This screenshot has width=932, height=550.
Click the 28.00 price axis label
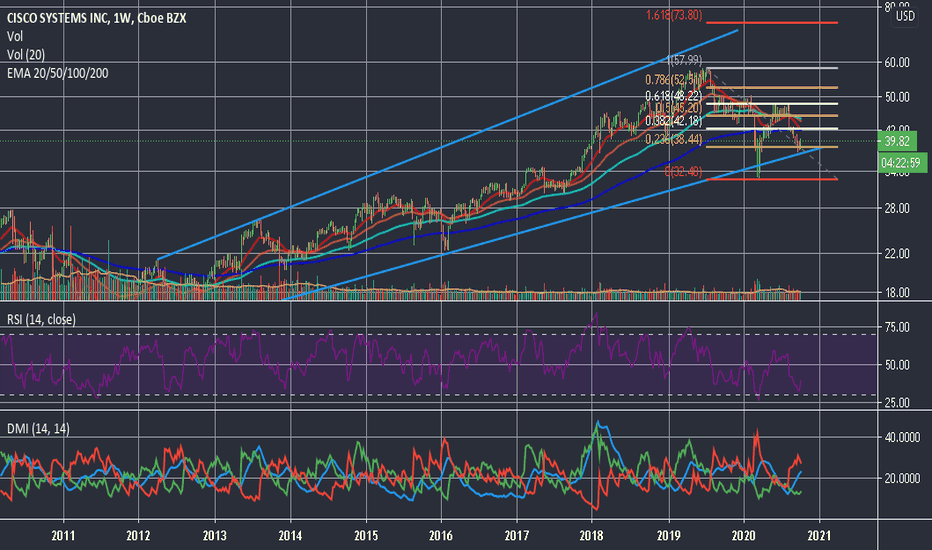[x=897, y=208]
